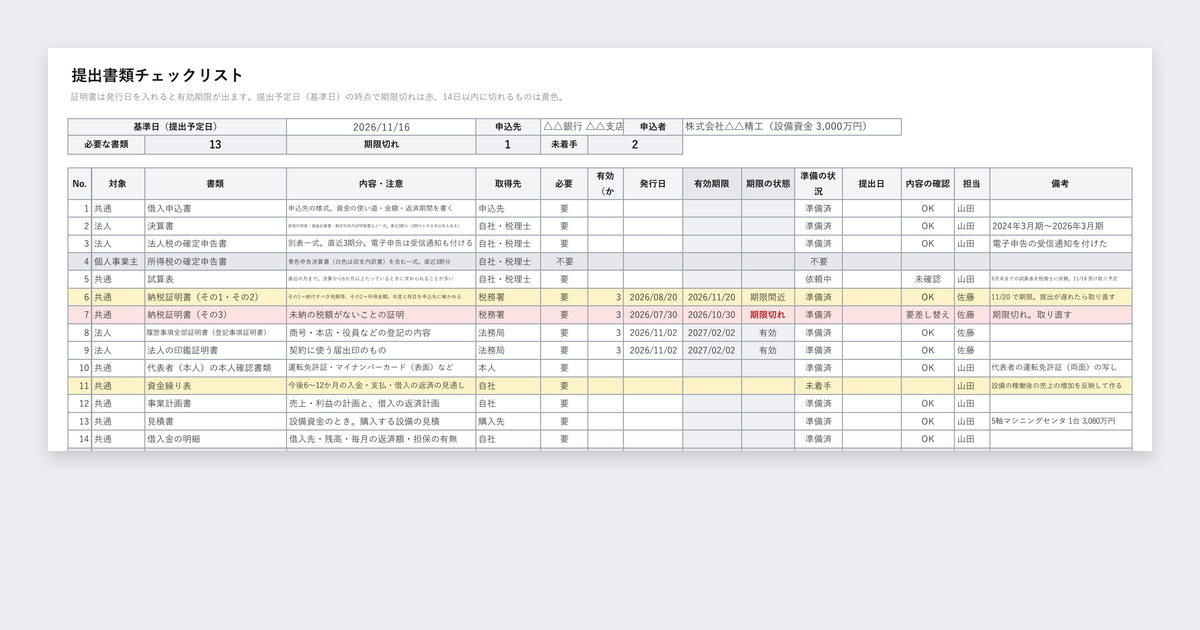
Task: Click the 備考 column header
Action: click(x=1060, y=184)
